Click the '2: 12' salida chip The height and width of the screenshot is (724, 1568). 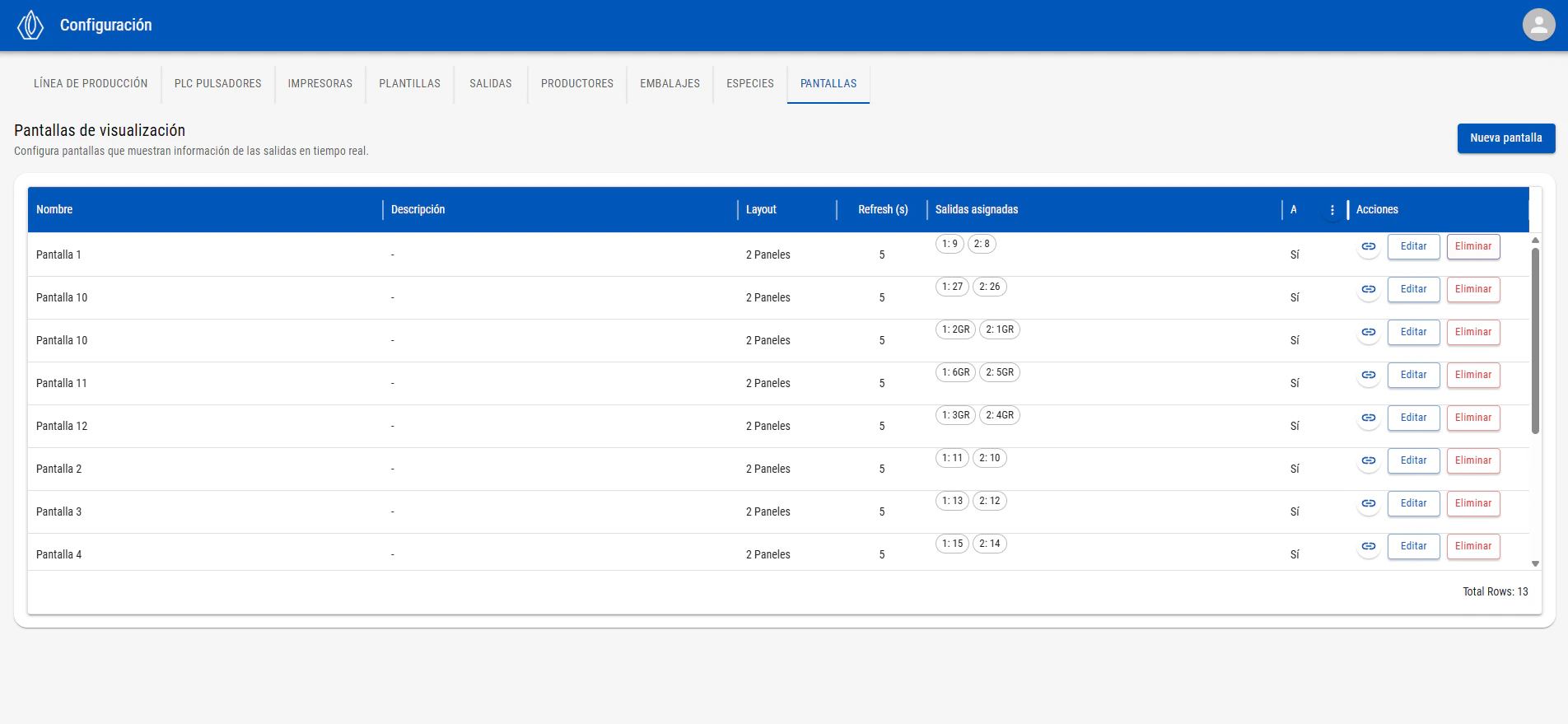[x=990, y=501]
